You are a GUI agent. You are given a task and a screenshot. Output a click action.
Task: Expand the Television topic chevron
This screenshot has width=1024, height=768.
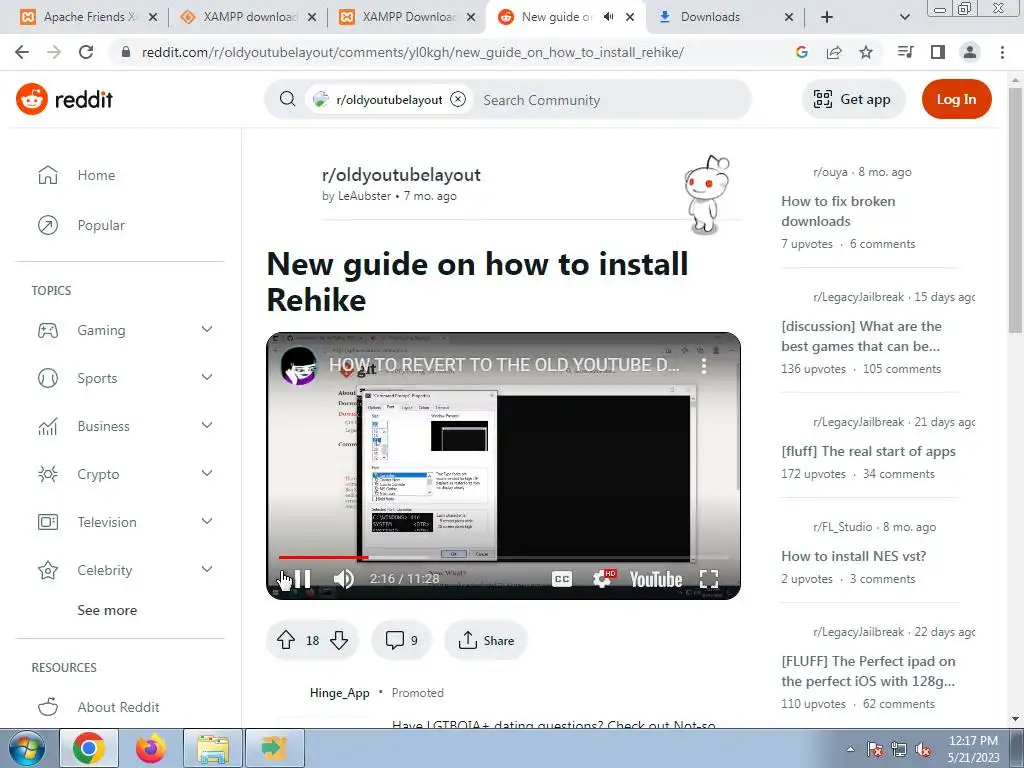tap(207, 521)
